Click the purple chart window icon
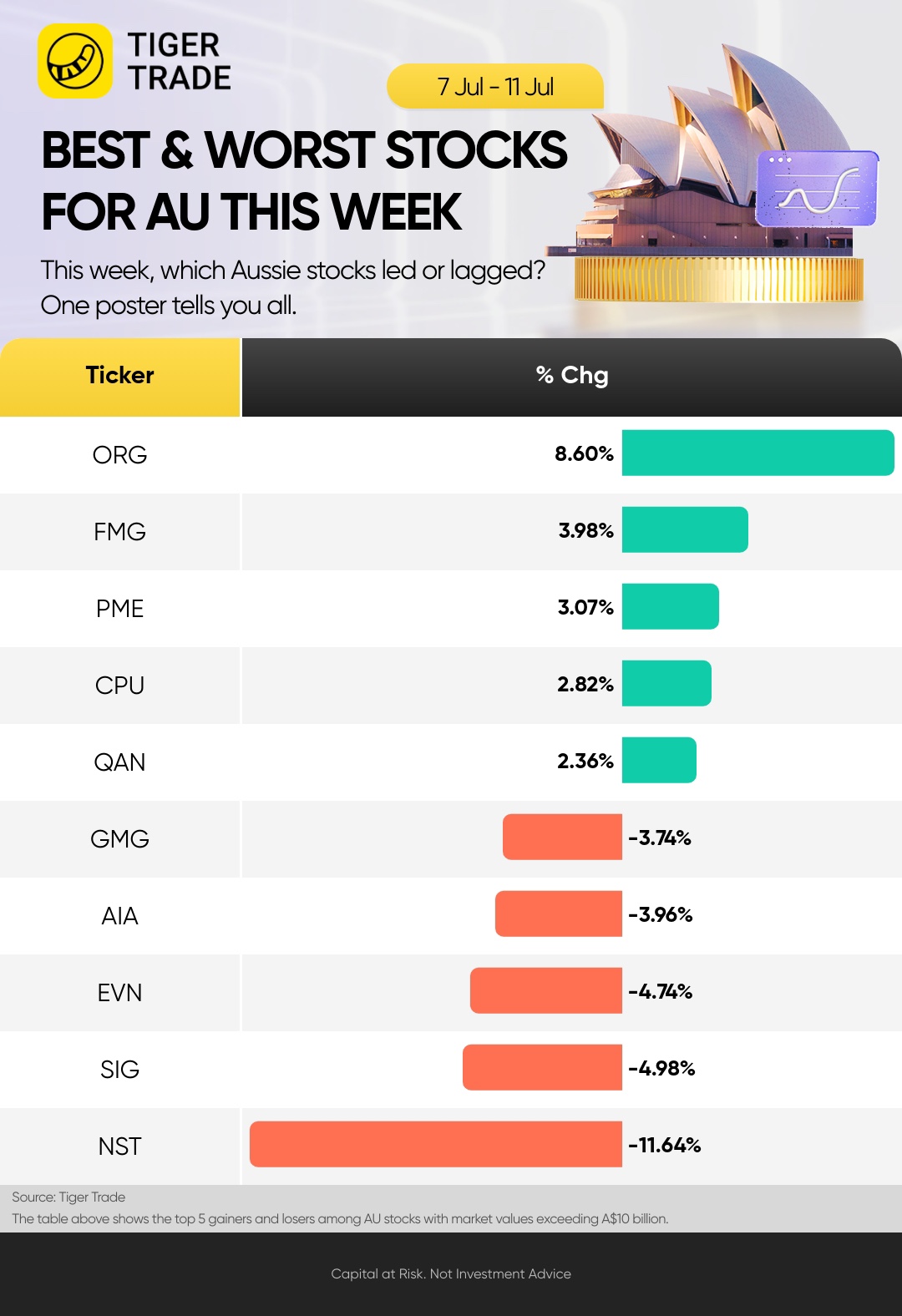 [x=817, y=189]
